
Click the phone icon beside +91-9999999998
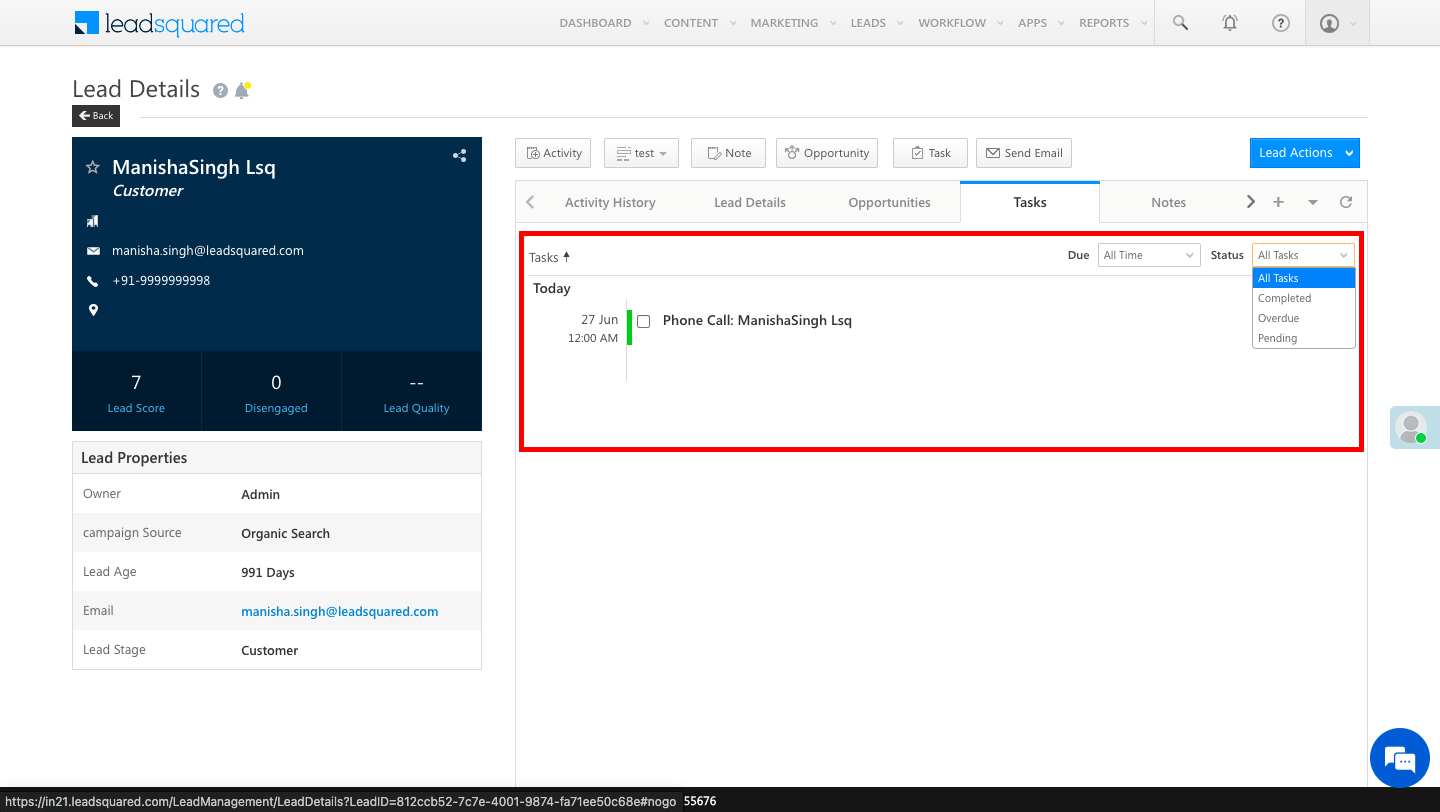(93, 281)
